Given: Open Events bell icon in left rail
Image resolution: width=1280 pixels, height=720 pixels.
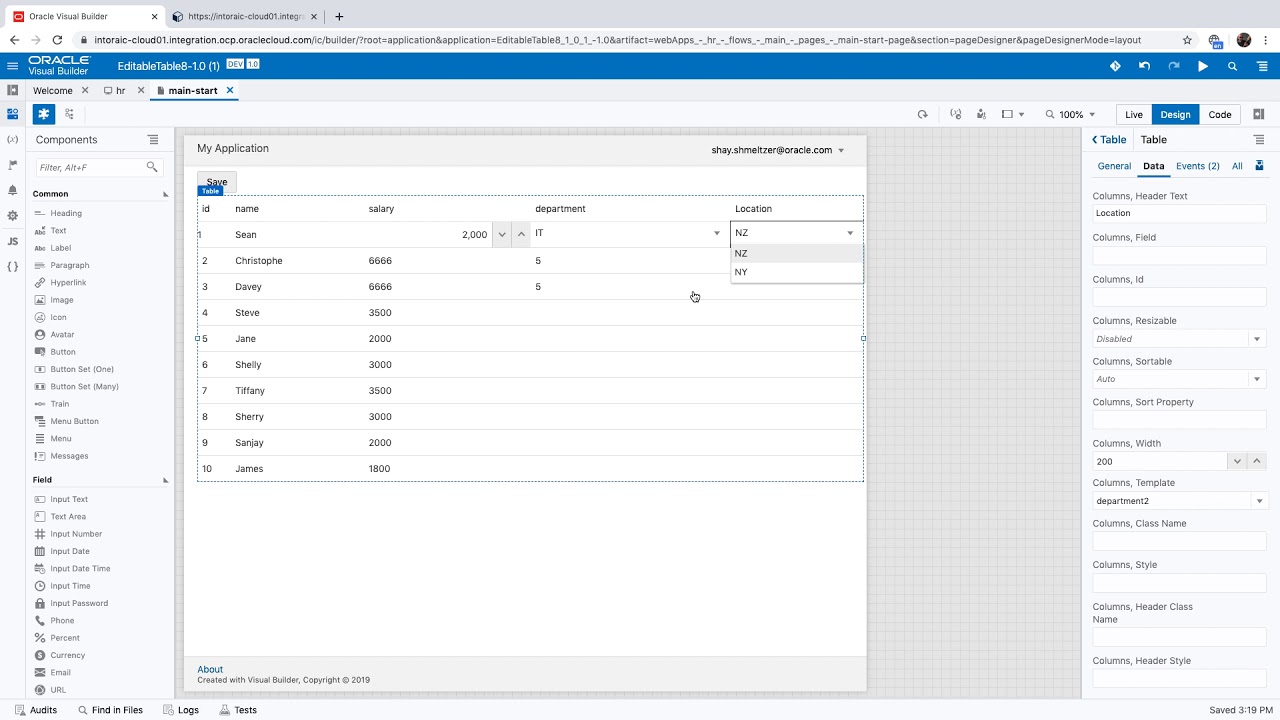Looking at the screenshot, I should [x=13, y=190].
